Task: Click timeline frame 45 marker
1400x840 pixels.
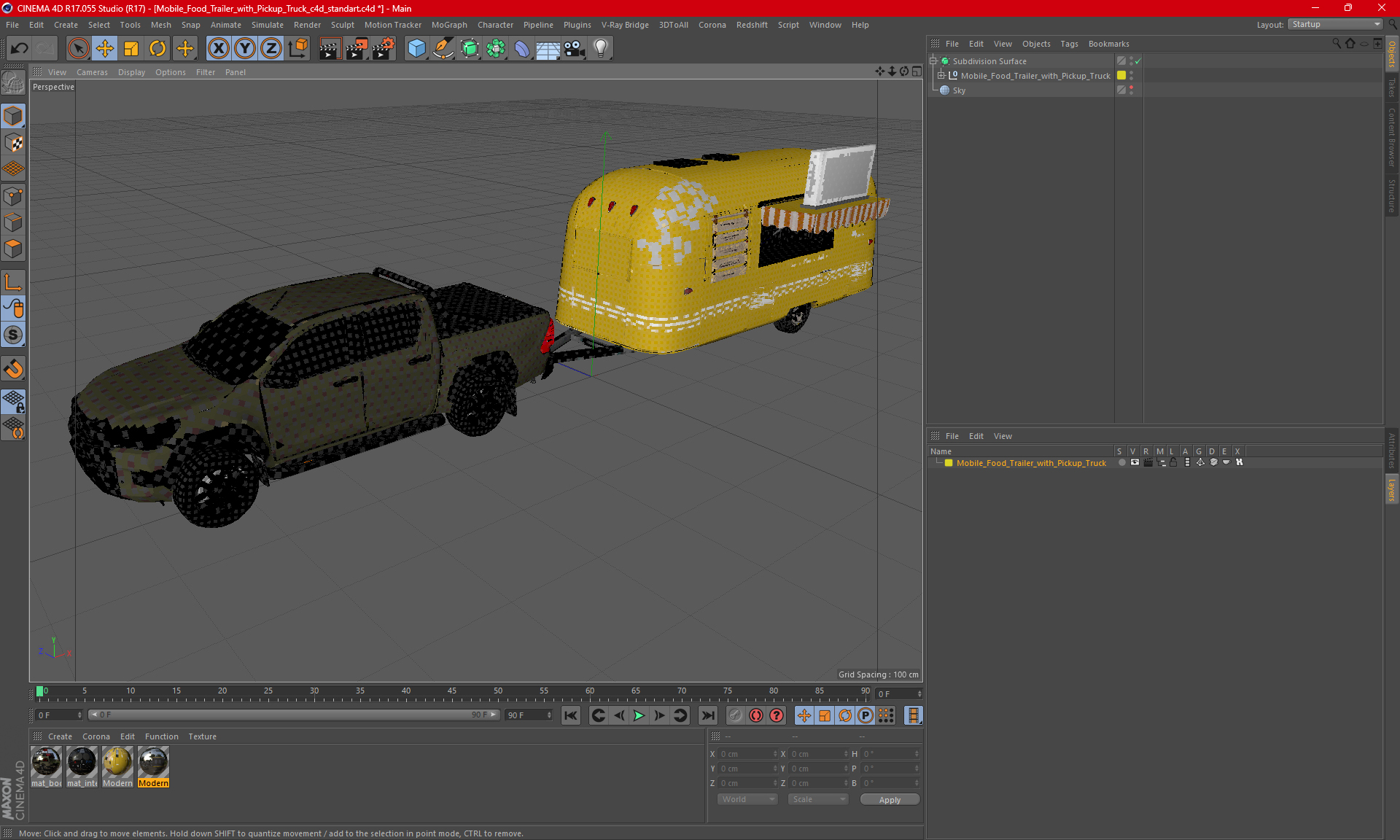Action: 452,691
